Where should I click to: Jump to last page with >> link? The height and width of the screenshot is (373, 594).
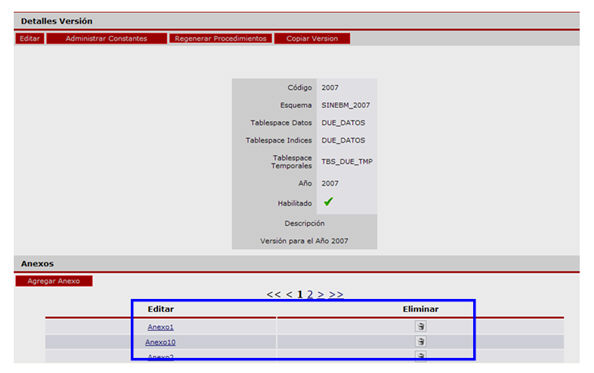pyautogui.click(x=336, y=294)
